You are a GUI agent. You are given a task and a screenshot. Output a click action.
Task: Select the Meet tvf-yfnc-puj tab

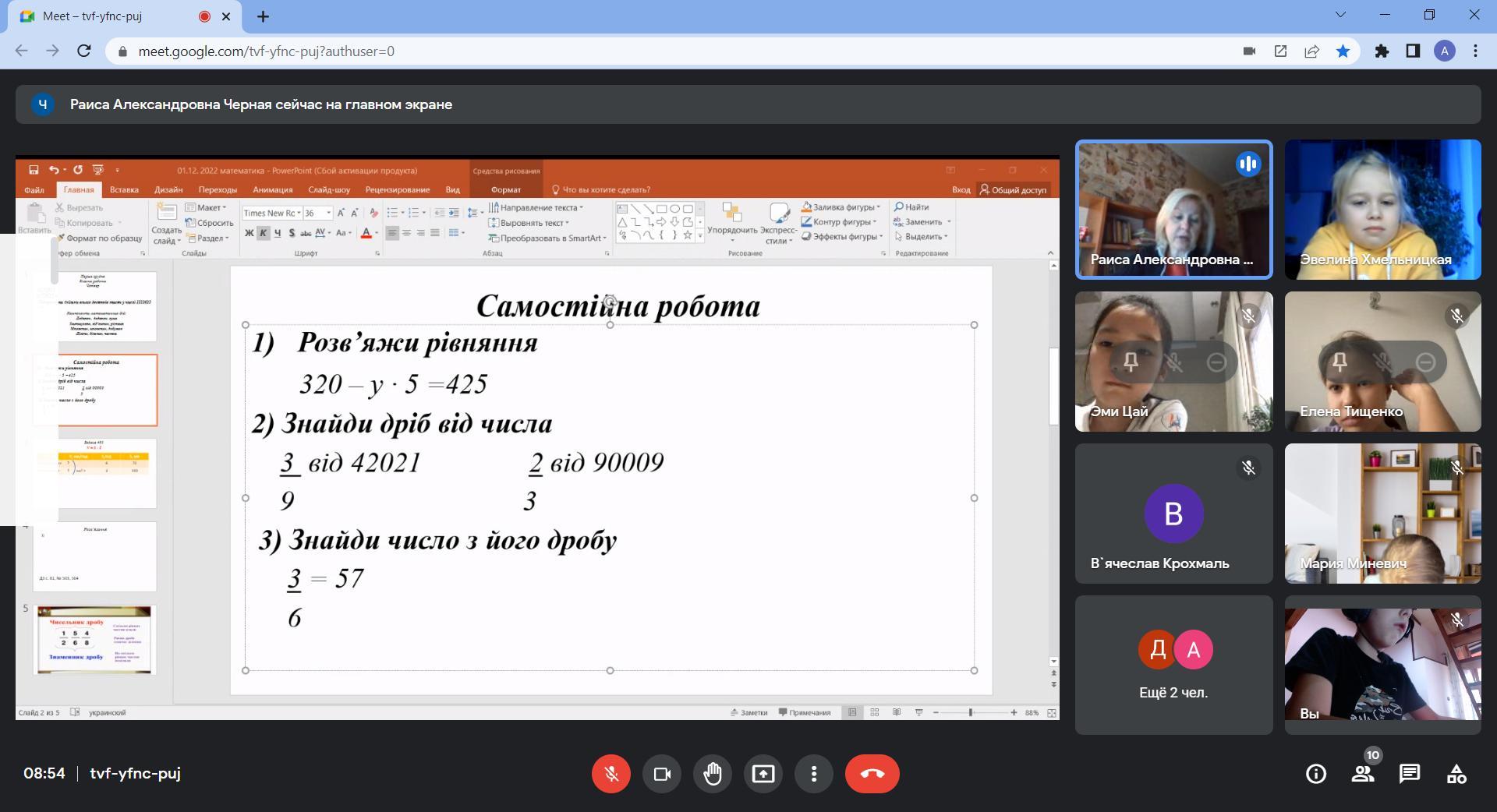[x=109, y=16]
